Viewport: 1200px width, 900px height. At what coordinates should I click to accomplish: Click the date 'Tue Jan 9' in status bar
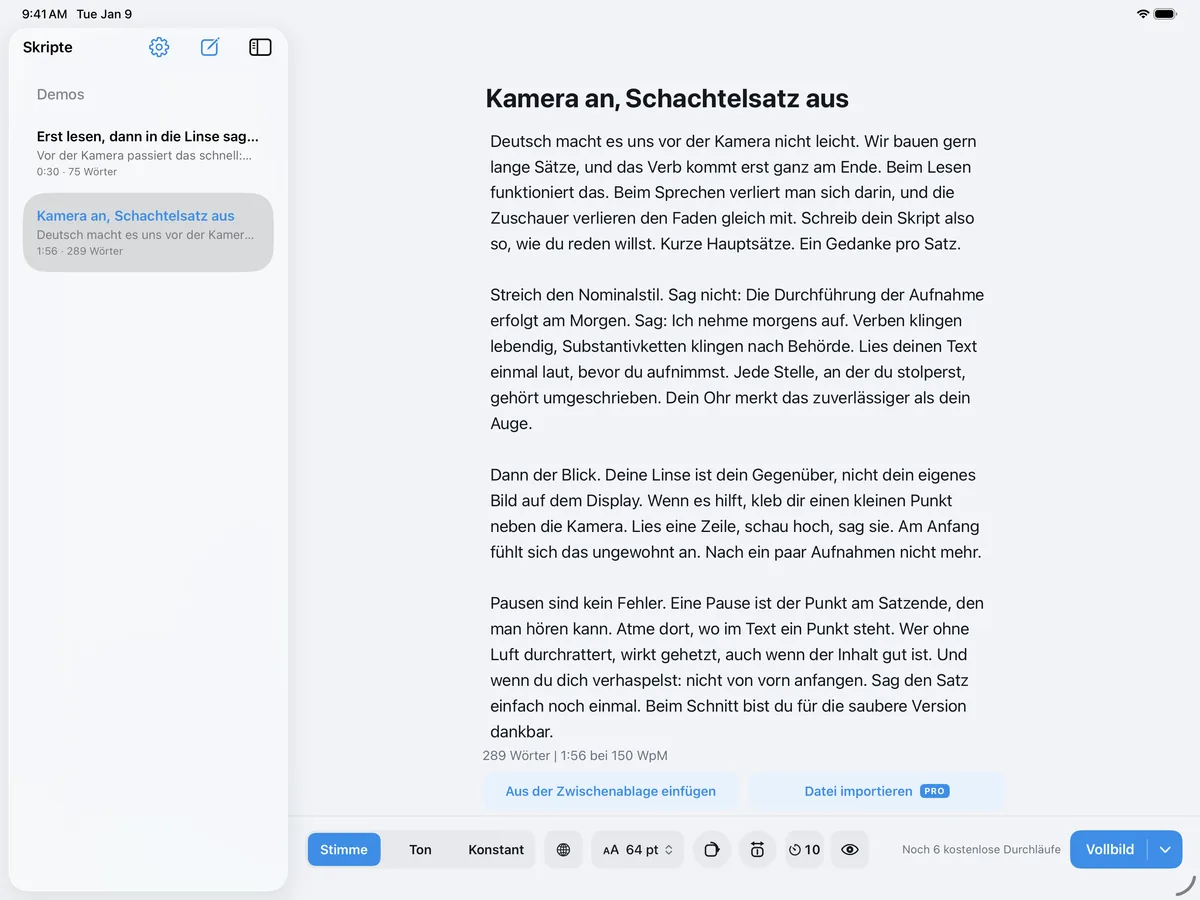[104, 14]
